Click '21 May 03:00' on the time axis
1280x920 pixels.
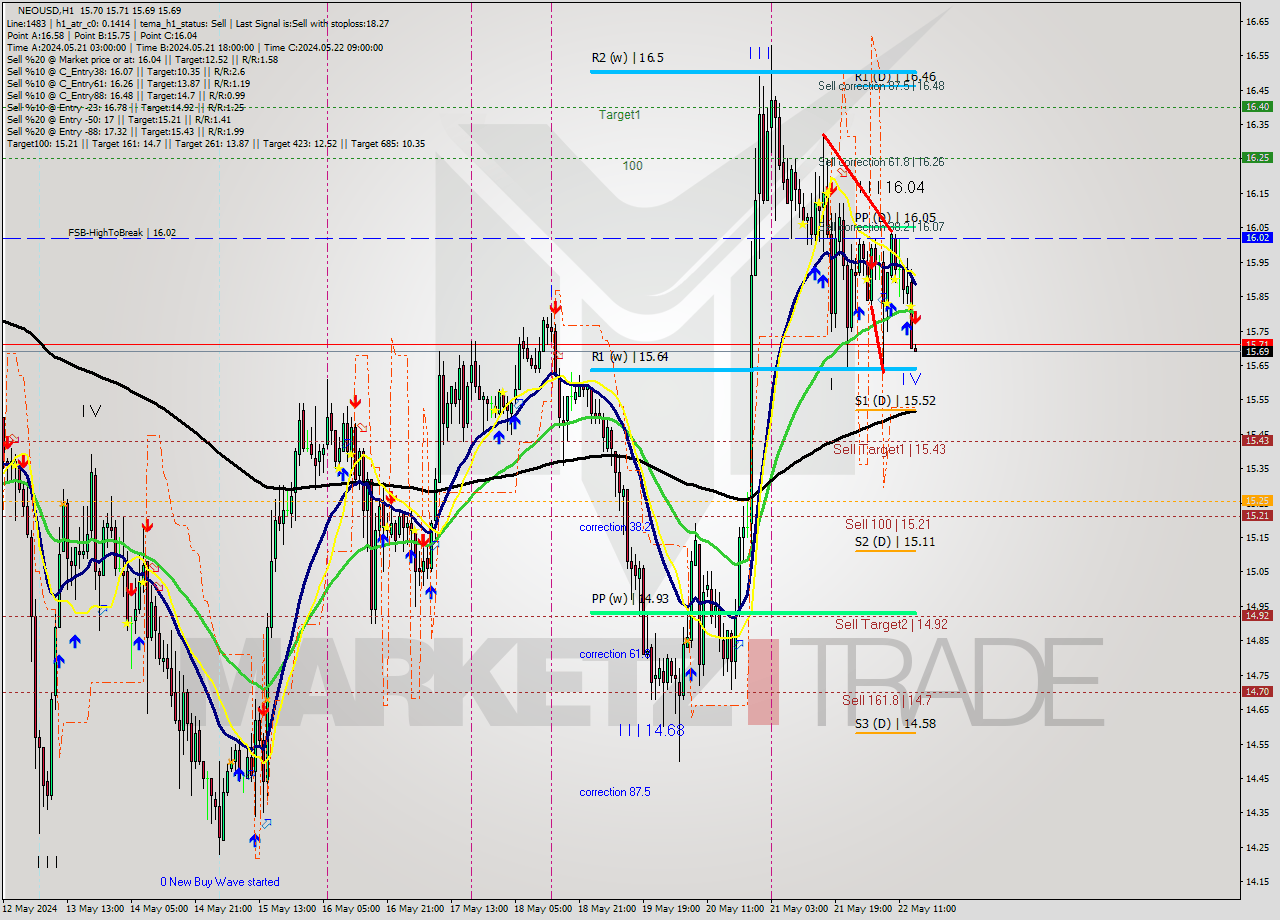coord(800,909)
